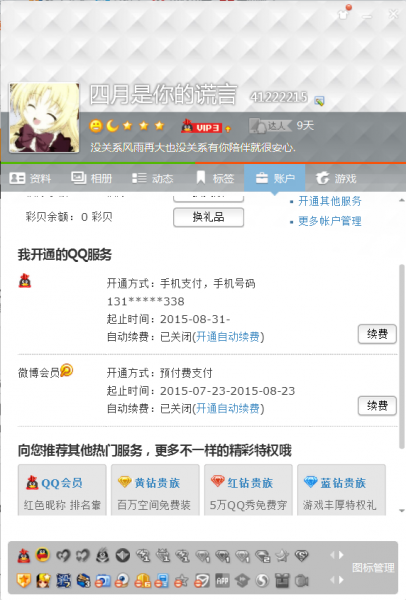
Task: Switch to the 相册 tab
Action: [91, 178]
